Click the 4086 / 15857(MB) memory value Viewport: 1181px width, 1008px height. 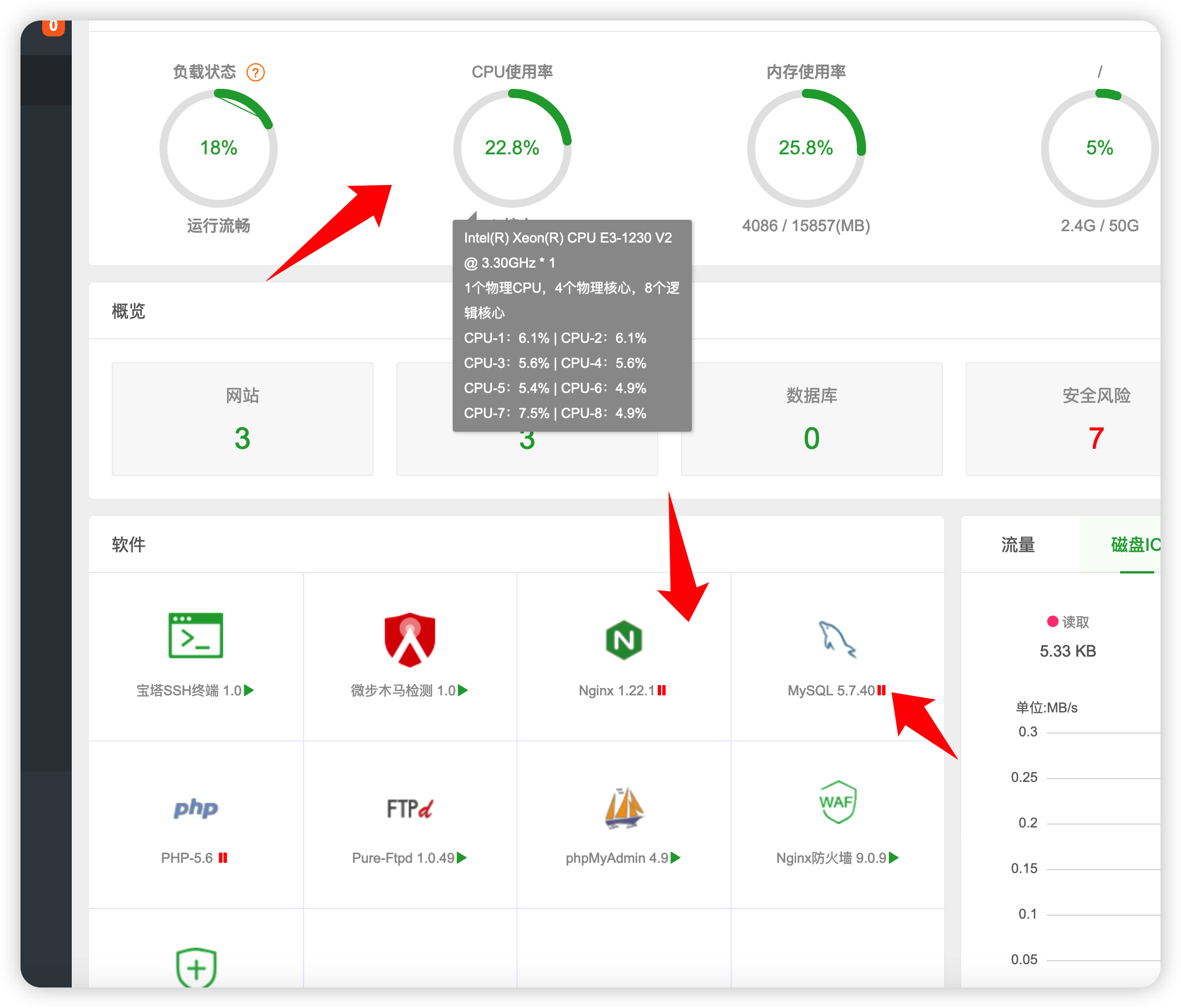point(806,226)
